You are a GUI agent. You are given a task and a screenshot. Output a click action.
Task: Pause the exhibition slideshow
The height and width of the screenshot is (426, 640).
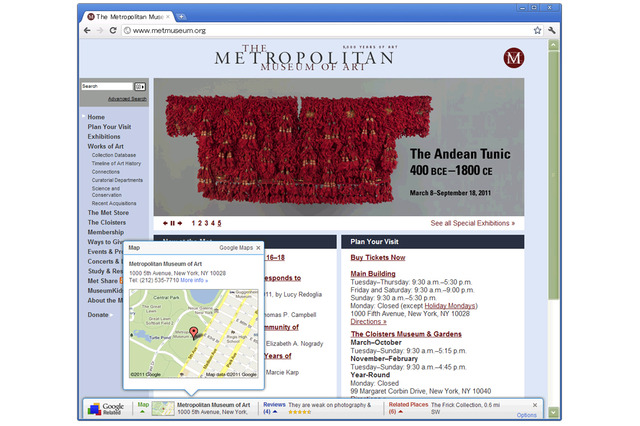[x=171, y=223]
